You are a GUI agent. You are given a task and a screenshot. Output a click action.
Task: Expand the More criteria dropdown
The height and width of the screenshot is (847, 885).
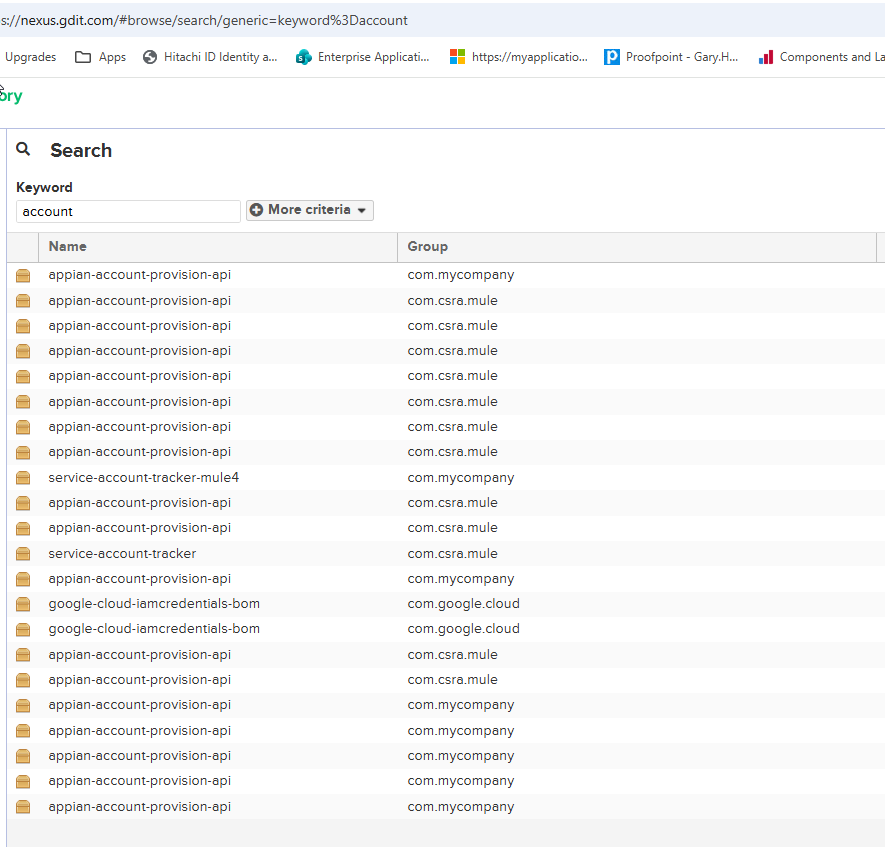point(310,210)
